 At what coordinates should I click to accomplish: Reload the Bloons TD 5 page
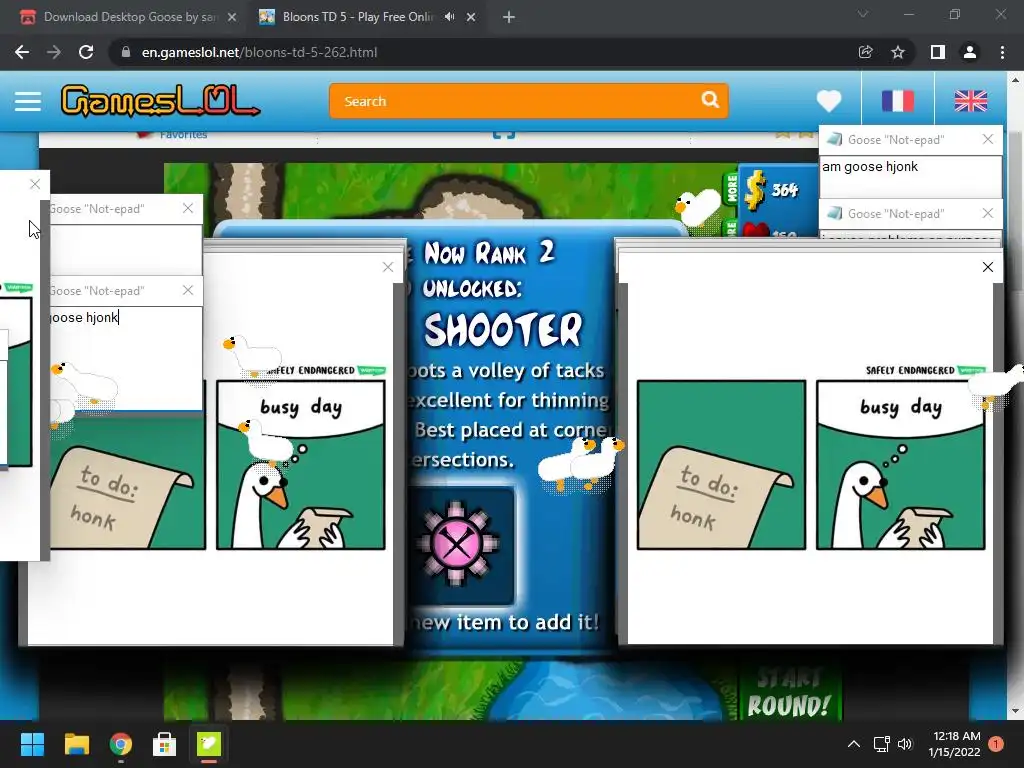[86, 52]
